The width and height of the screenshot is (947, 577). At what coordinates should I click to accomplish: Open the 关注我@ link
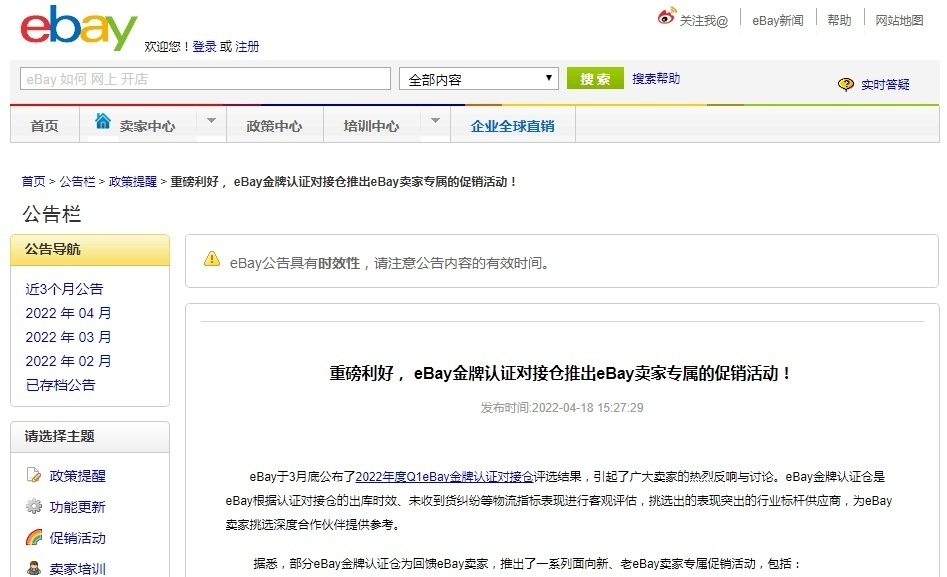[x=704, y=21]
